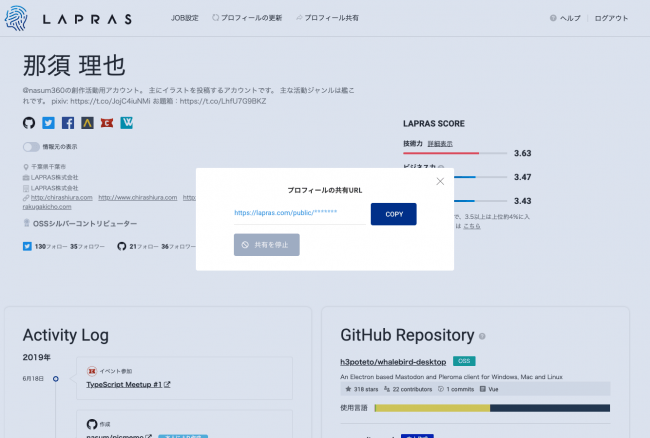650x438 pixels.
Task: Click the COPY button
Action: 393,214
